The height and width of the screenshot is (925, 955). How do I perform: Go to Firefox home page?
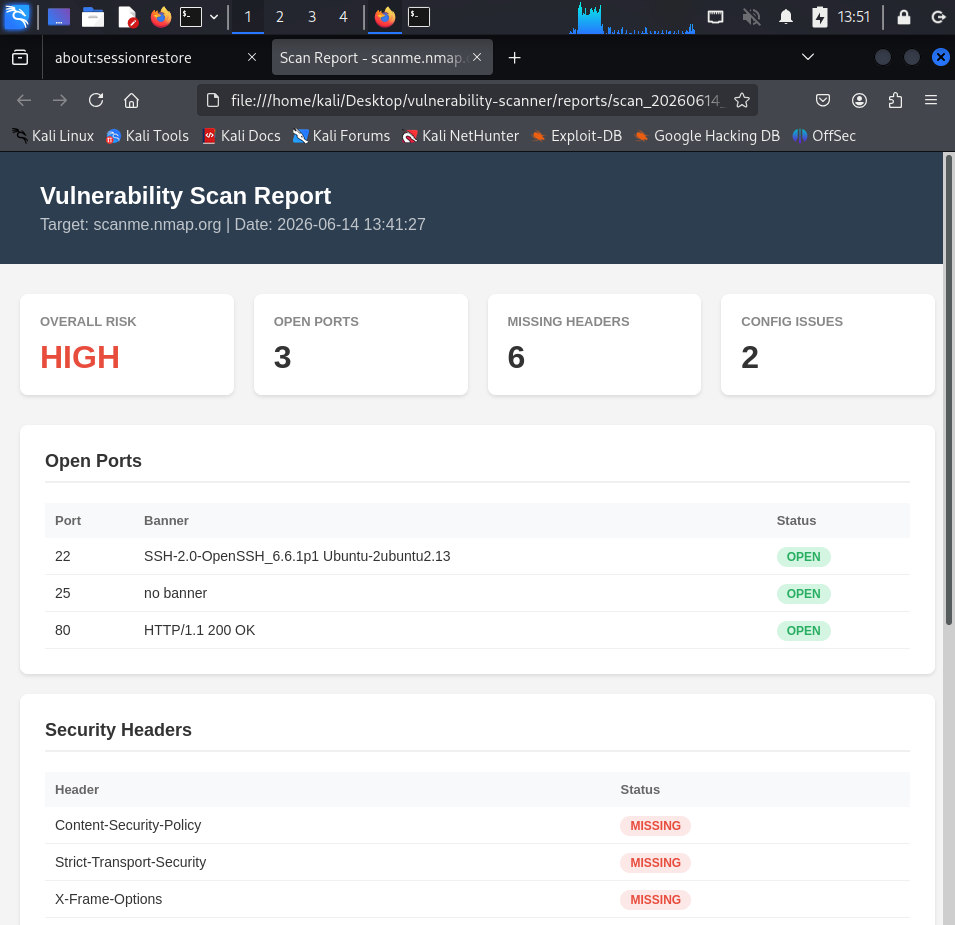point(132,100)
